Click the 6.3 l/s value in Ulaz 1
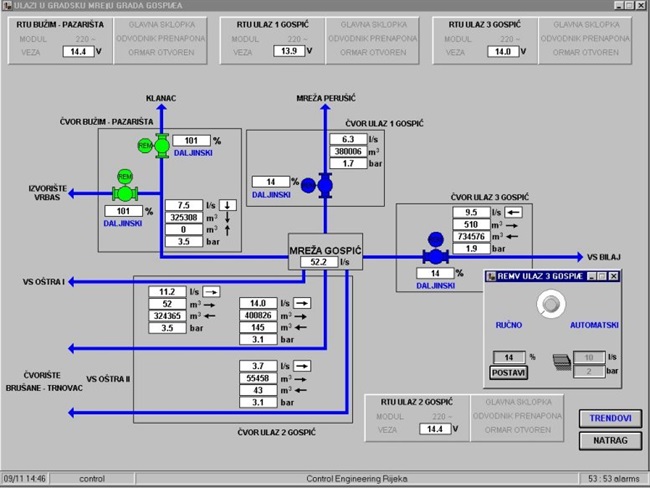The image size is (650, 488). tap(348, 139)
